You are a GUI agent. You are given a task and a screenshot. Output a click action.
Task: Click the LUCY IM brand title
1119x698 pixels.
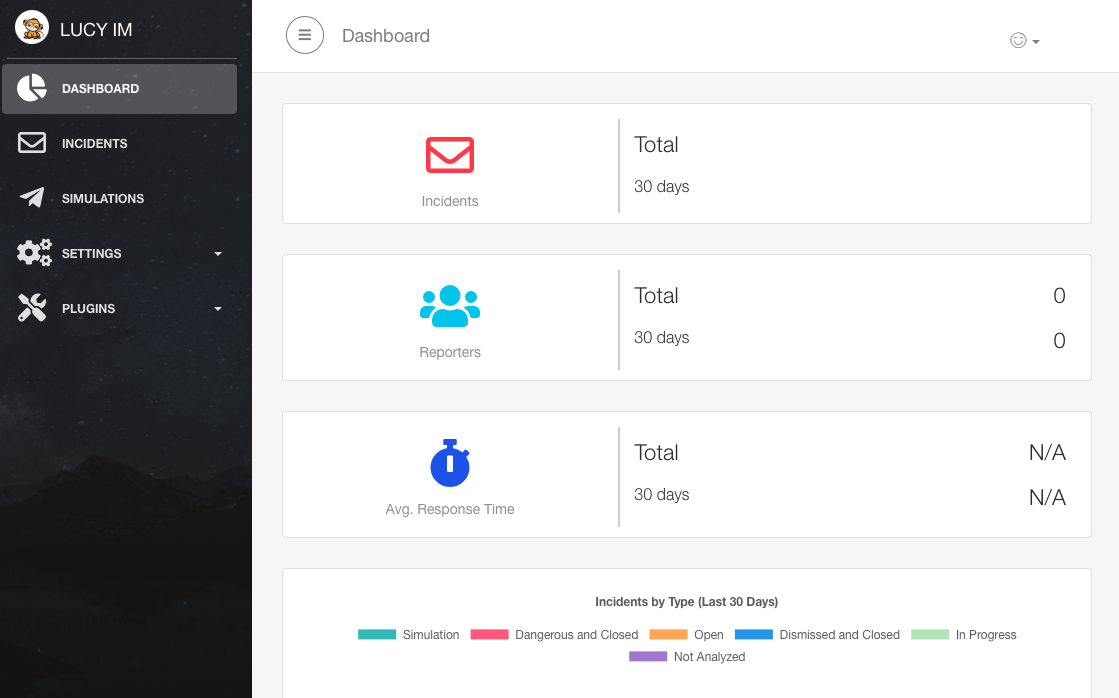click(x=96, y=29)
